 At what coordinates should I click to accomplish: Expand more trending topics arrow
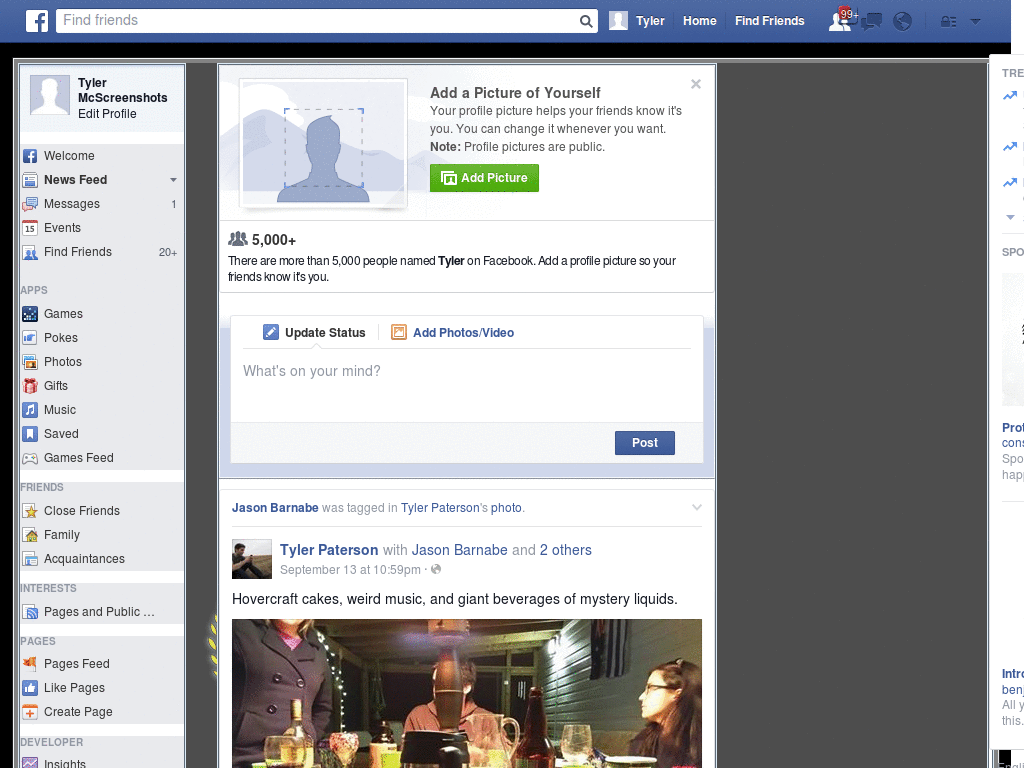click(1010, 217)
